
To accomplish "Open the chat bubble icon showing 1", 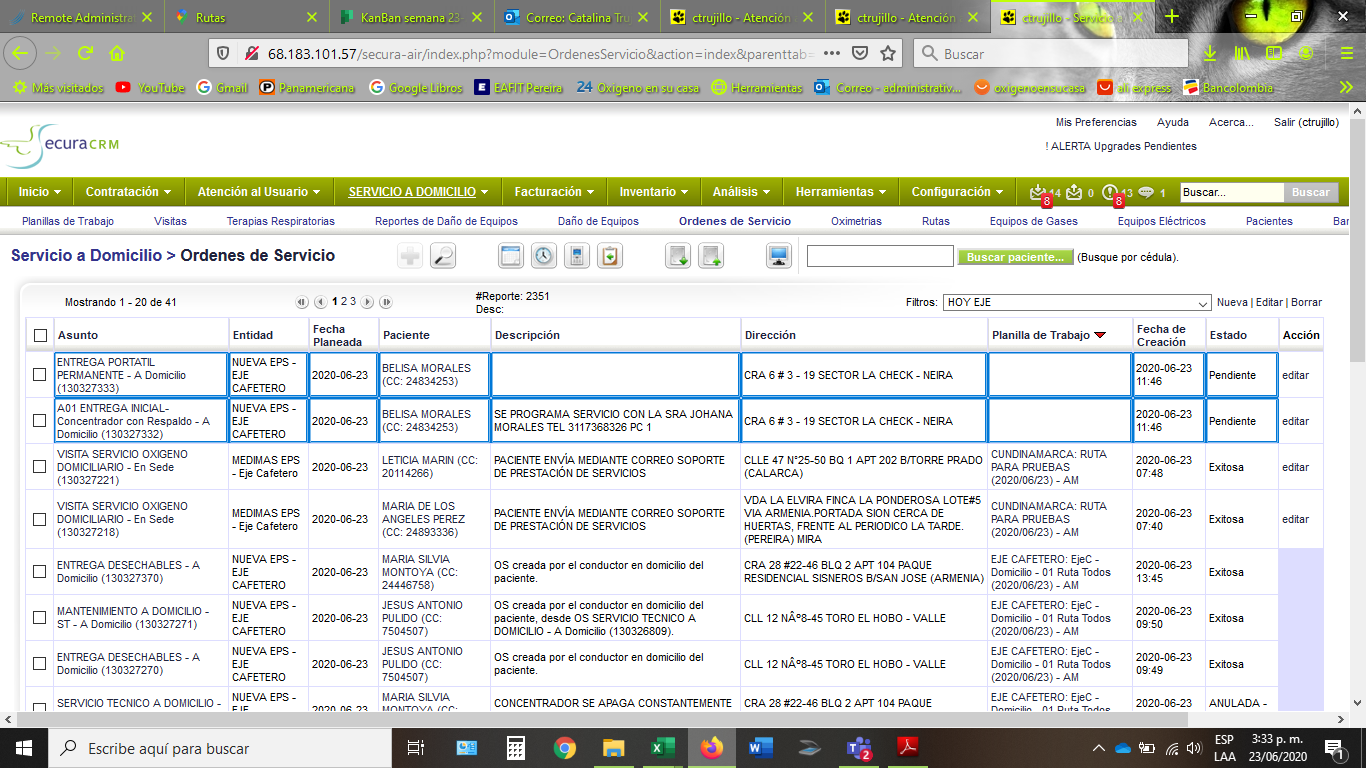I will [x=1146, y=192].
